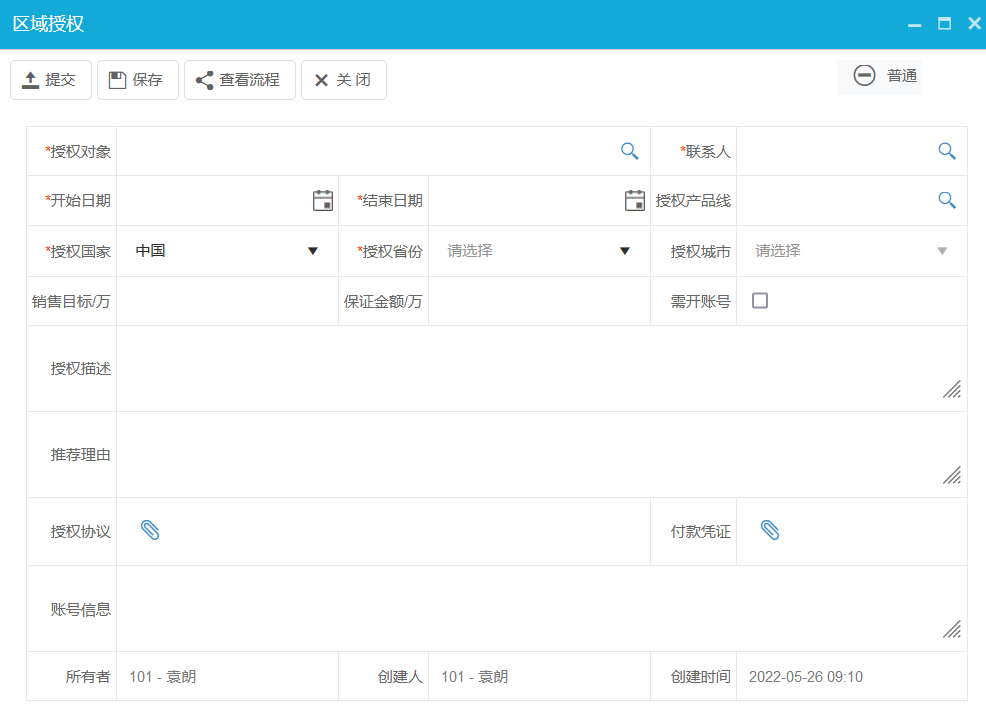Select the 关闭 toolbar command

343,79
